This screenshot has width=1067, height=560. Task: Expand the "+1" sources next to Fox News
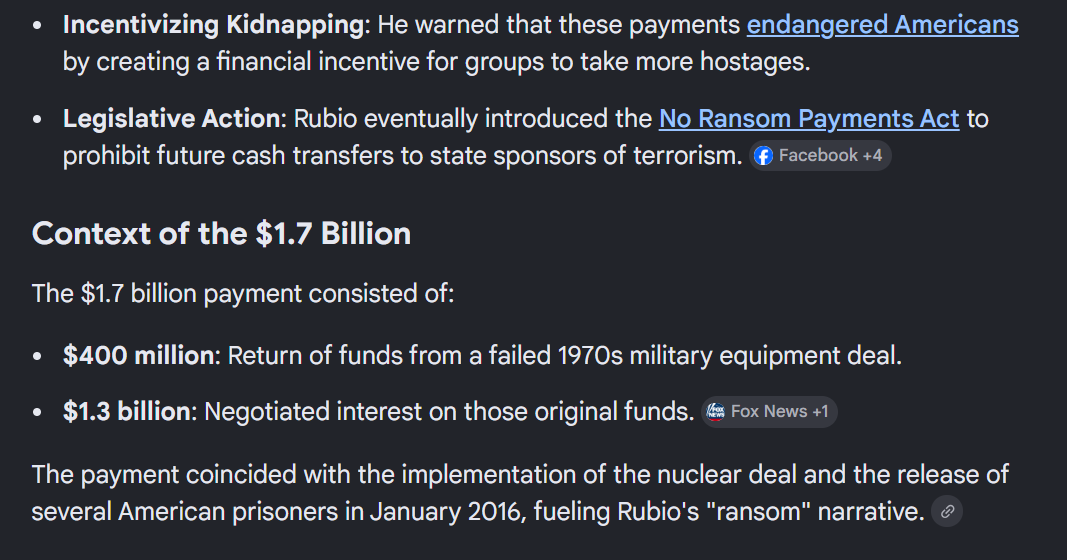[819, 412]
